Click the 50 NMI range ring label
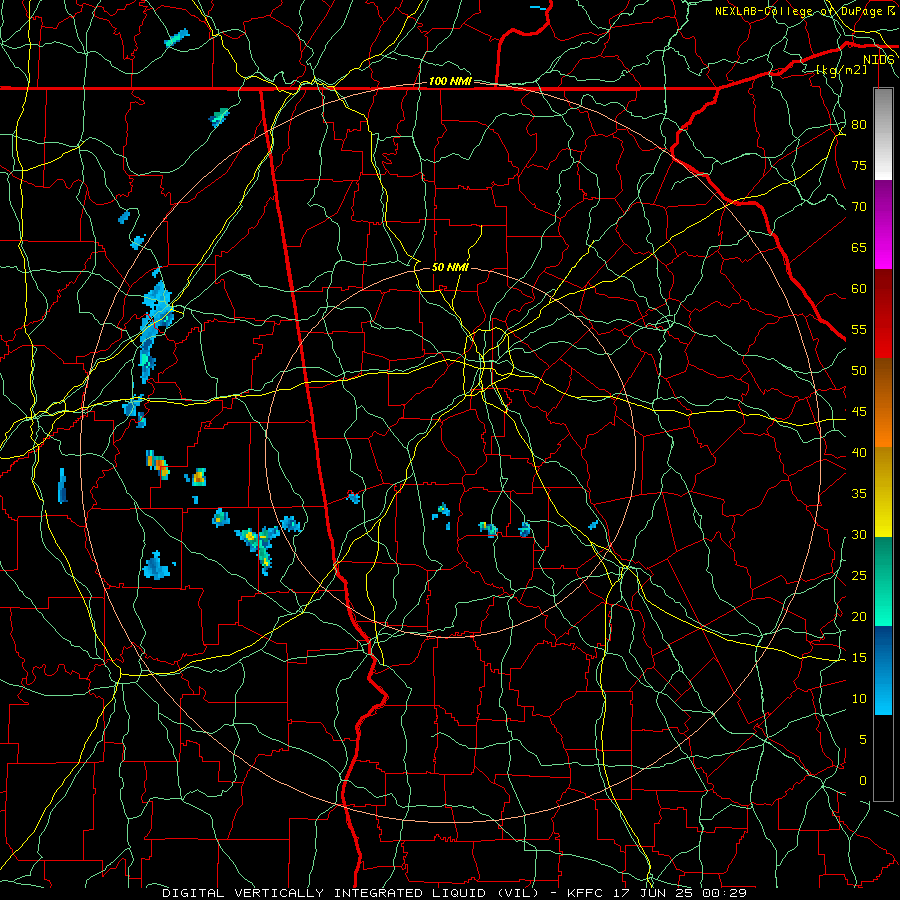 (x=450, y=267)
